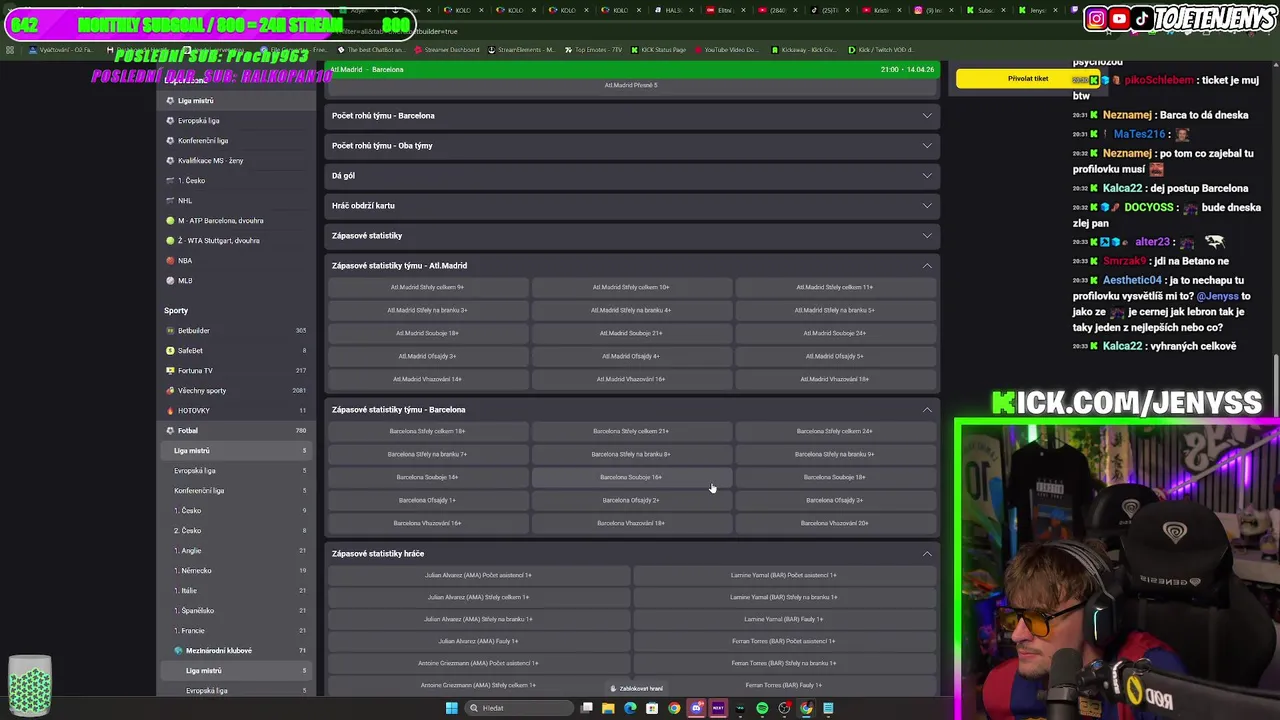Select Barcelona Střely celkem 21+ odds
This screenshot has width=1280, height=720.
pos(631,432)
